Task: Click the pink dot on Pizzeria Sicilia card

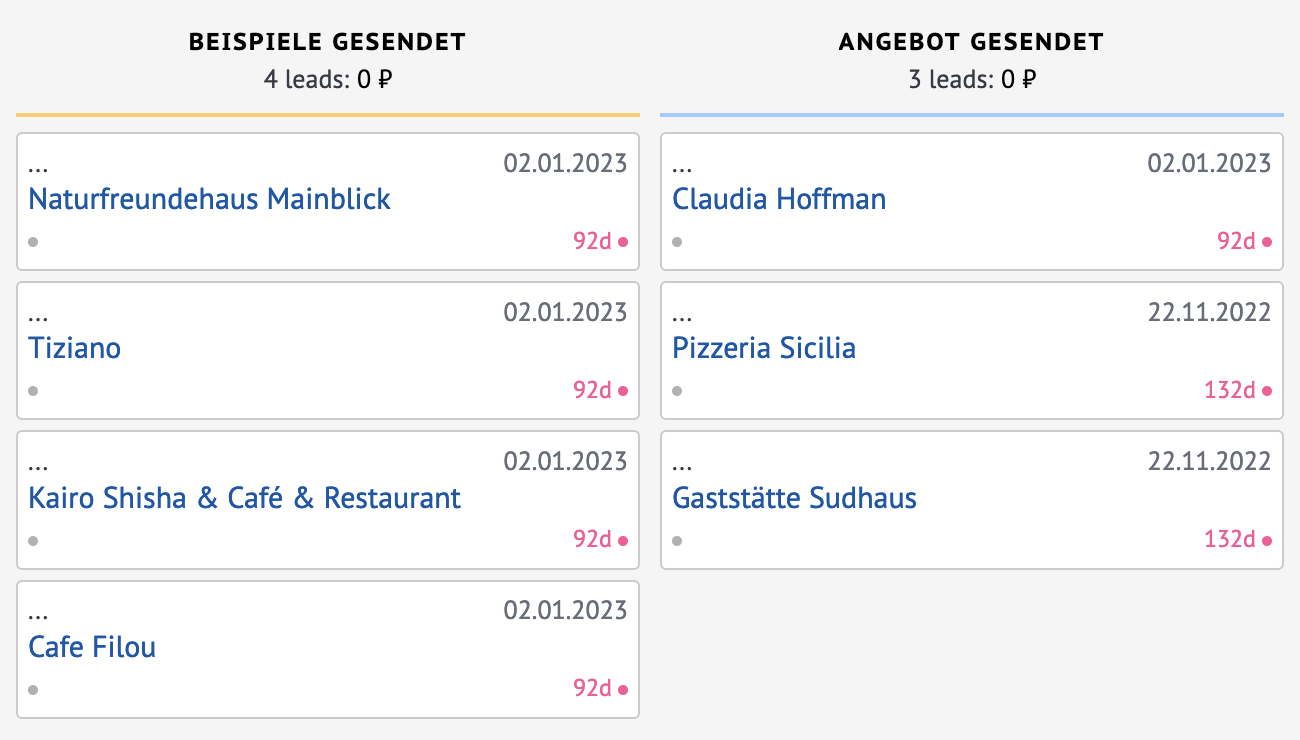Action: point(1267,391)
